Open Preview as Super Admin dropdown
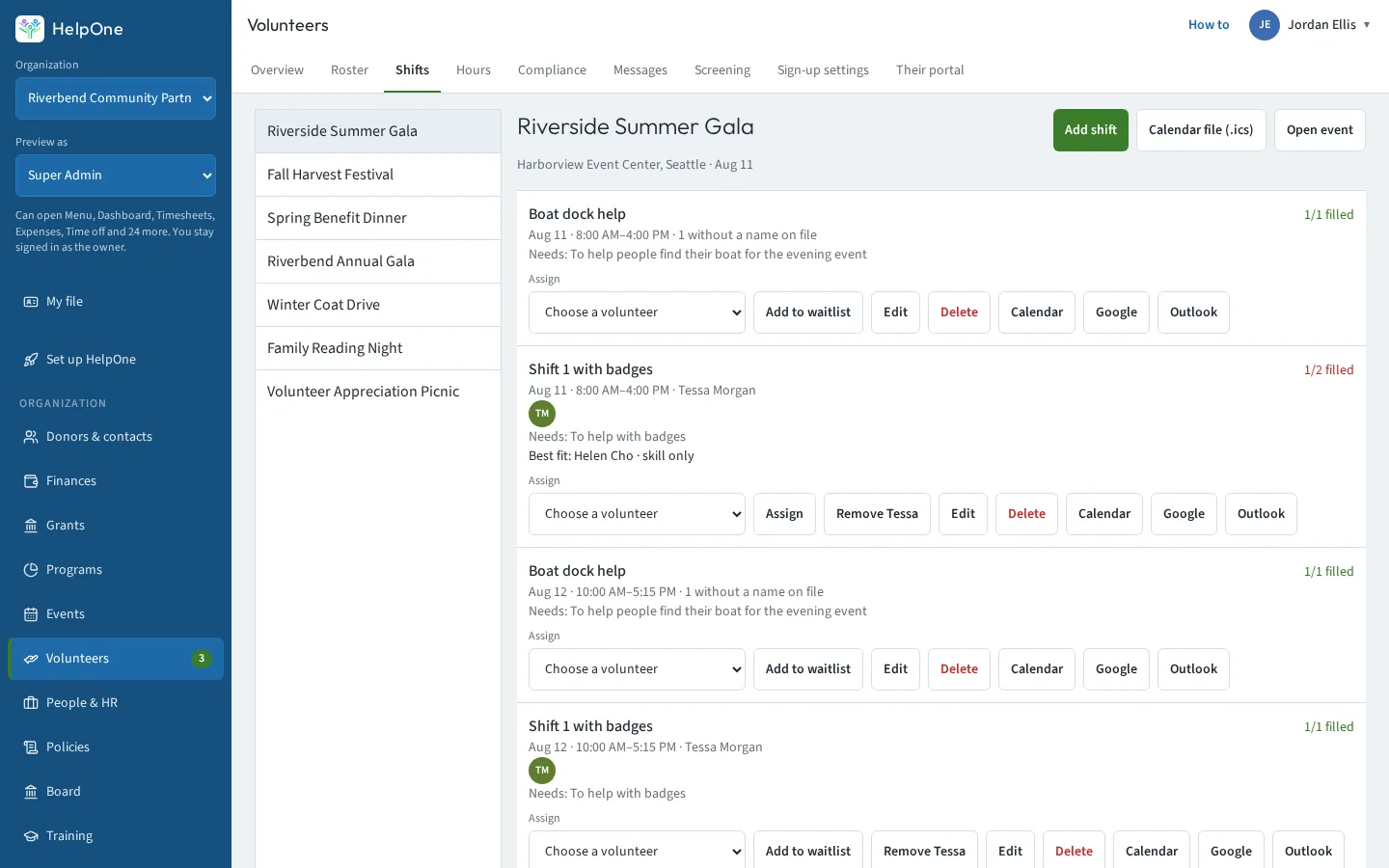This screenshot has width=1389, height=868. pyautogui.click(x=116, y=176)
